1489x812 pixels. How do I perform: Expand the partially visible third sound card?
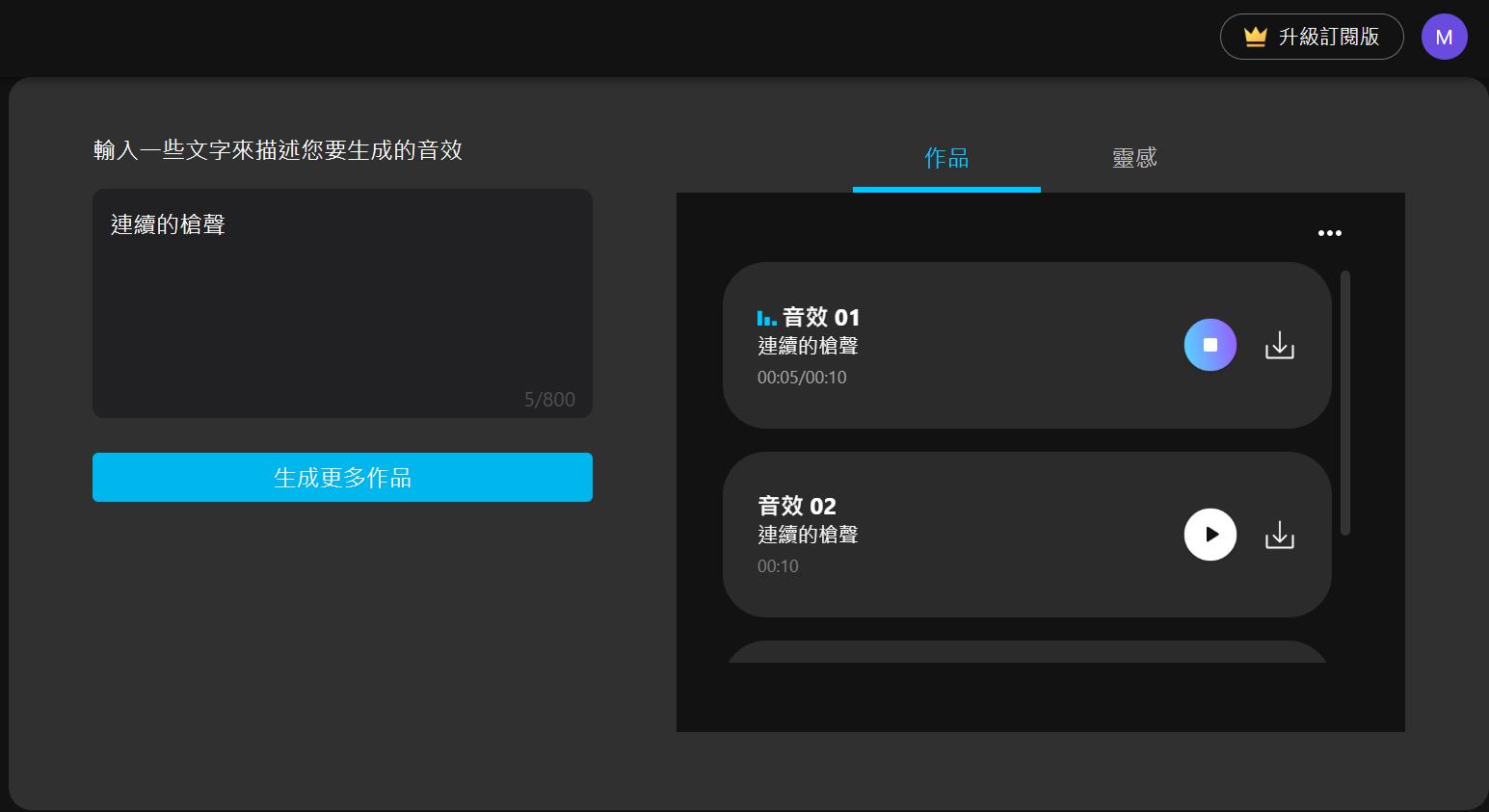pyautogui.click(x=1026, y=655)
